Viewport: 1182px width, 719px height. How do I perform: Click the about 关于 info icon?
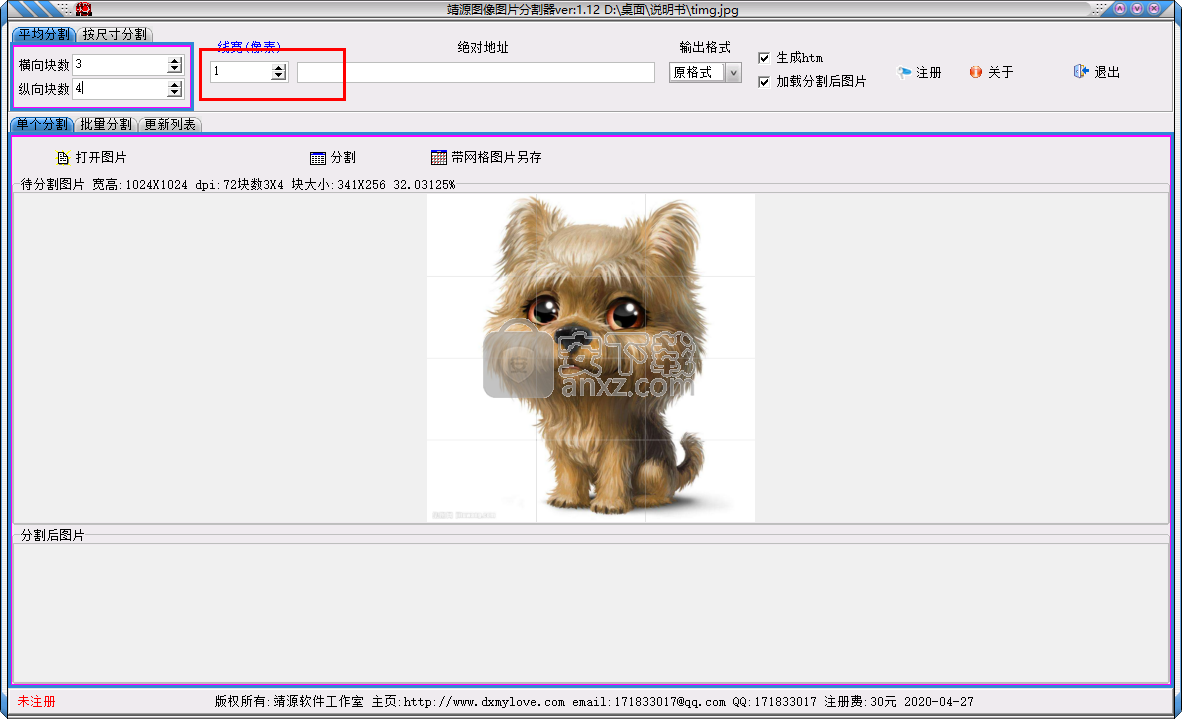(x=975, y=72)
